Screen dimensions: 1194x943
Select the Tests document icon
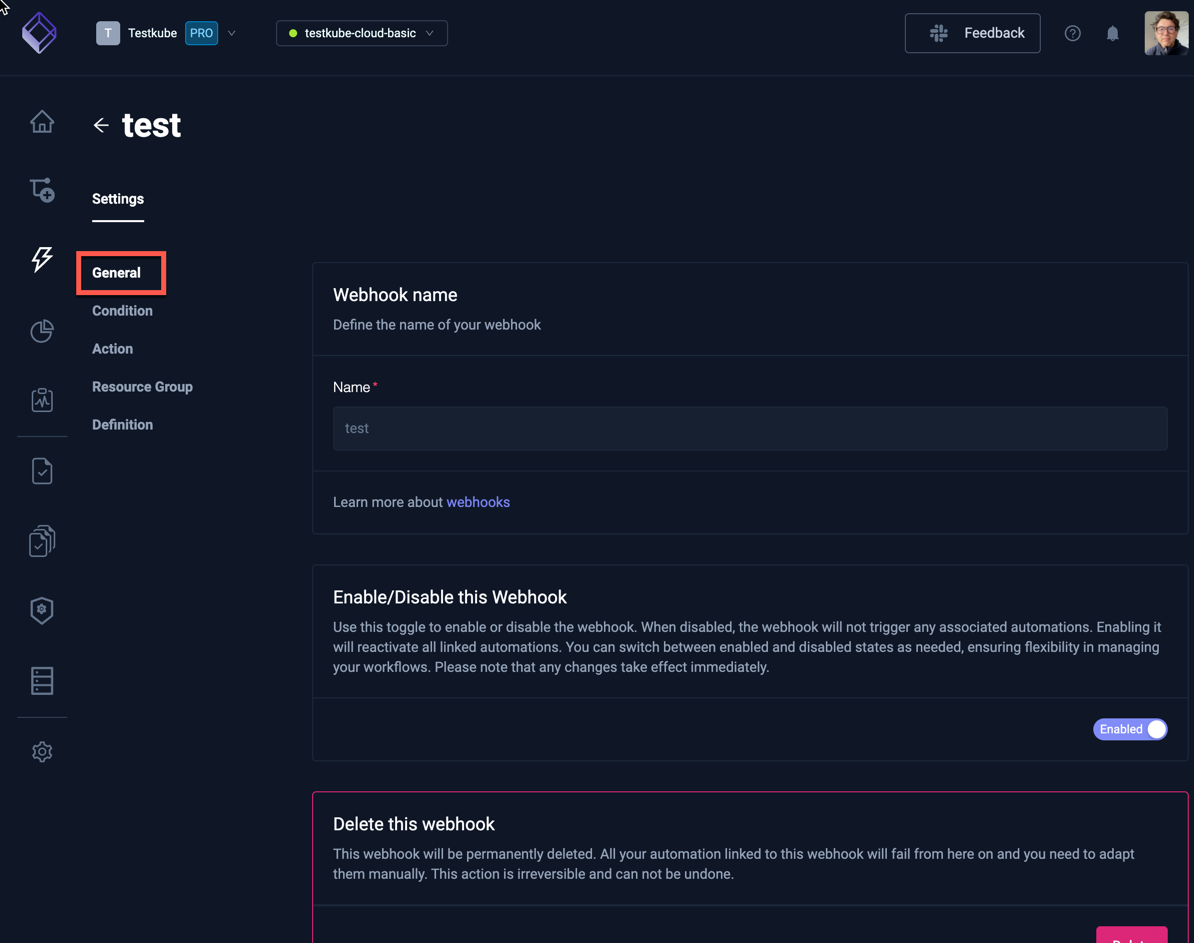[x=42, y=470]
